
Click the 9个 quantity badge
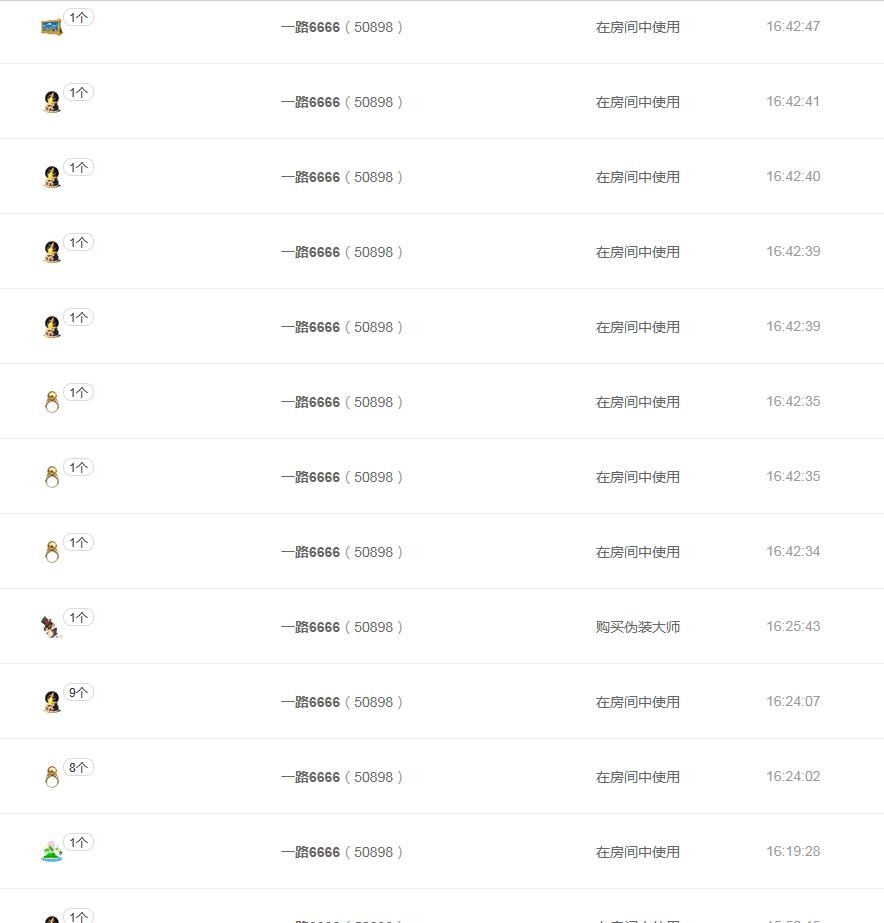[78, 692]
